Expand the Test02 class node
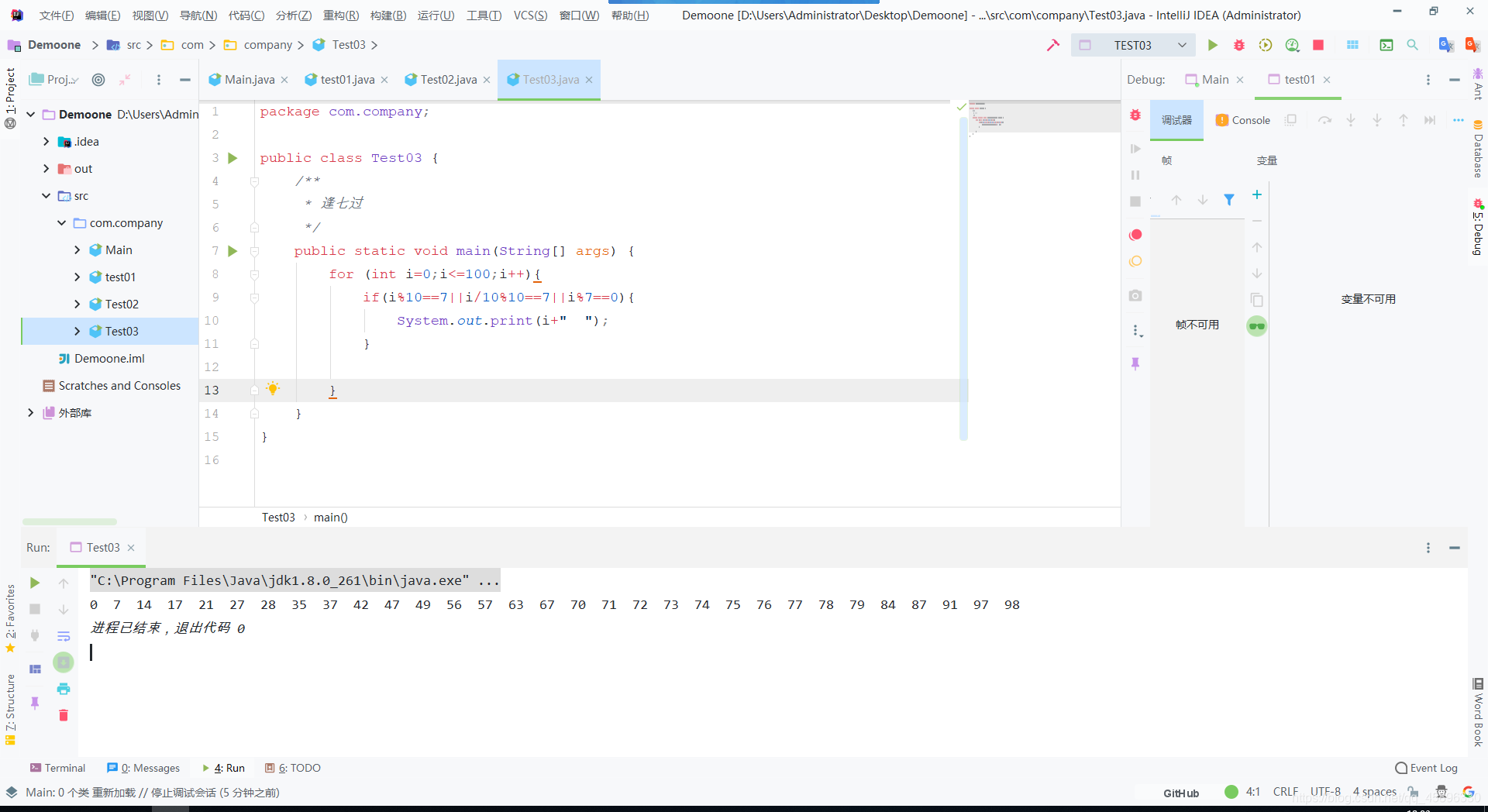This screenshot has width=1488, height=812. tap(77, 304)
